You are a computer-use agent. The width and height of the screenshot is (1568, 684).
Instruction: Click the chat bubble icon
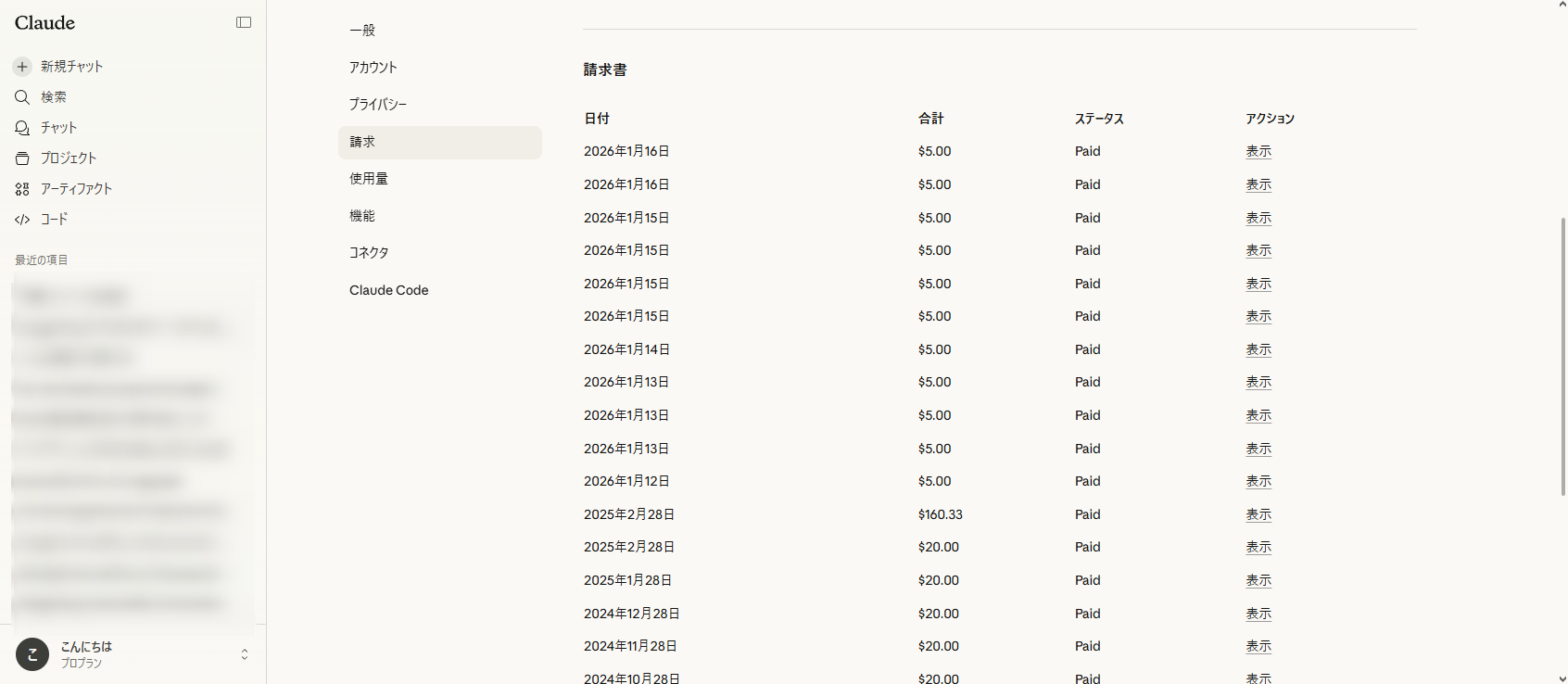[x=22, y=128]
